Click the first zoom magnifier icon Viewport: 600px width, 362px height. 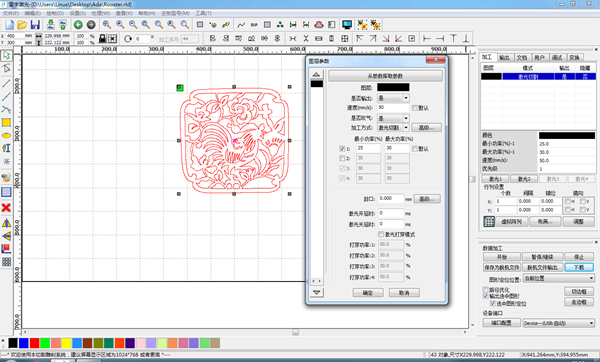107,25
